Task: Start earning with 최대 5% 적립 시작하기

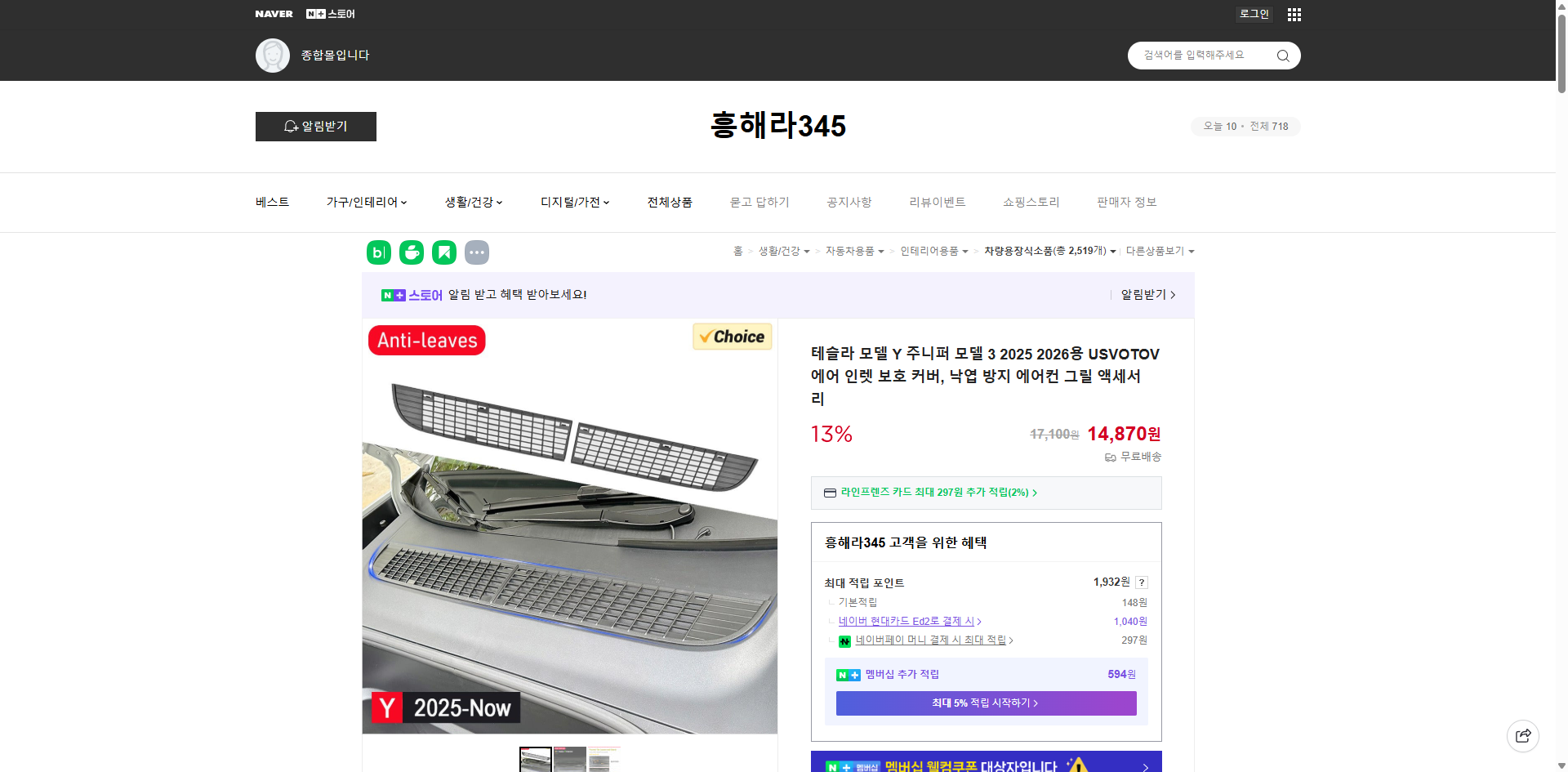Action: (985, 703)
